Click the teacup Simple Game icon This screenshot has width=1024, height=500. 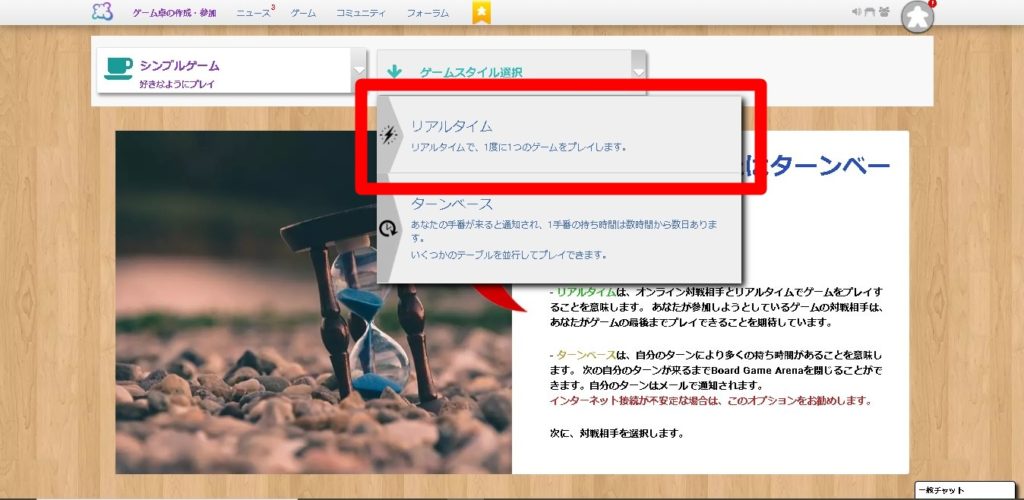point(118,68)
